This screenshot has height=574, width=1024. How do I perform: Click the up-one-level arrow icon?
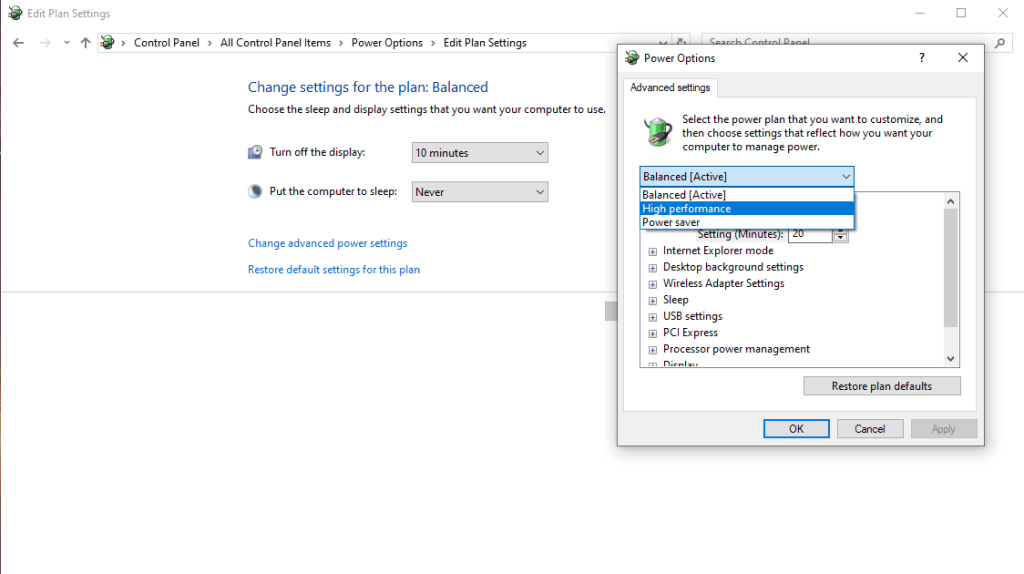(x=85, y=43)
